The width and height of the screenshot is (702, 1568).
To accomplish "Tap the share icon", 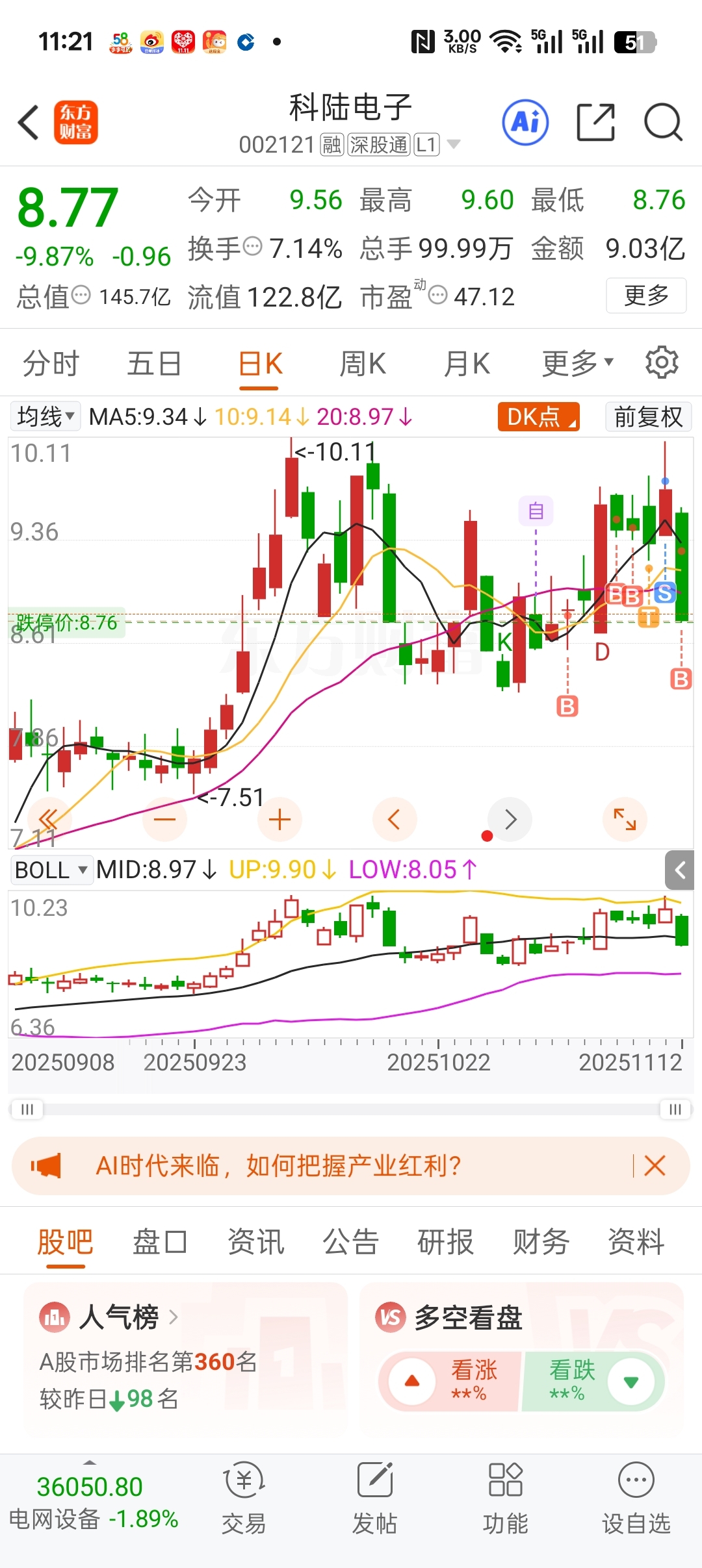I will [x=596, y=122].
